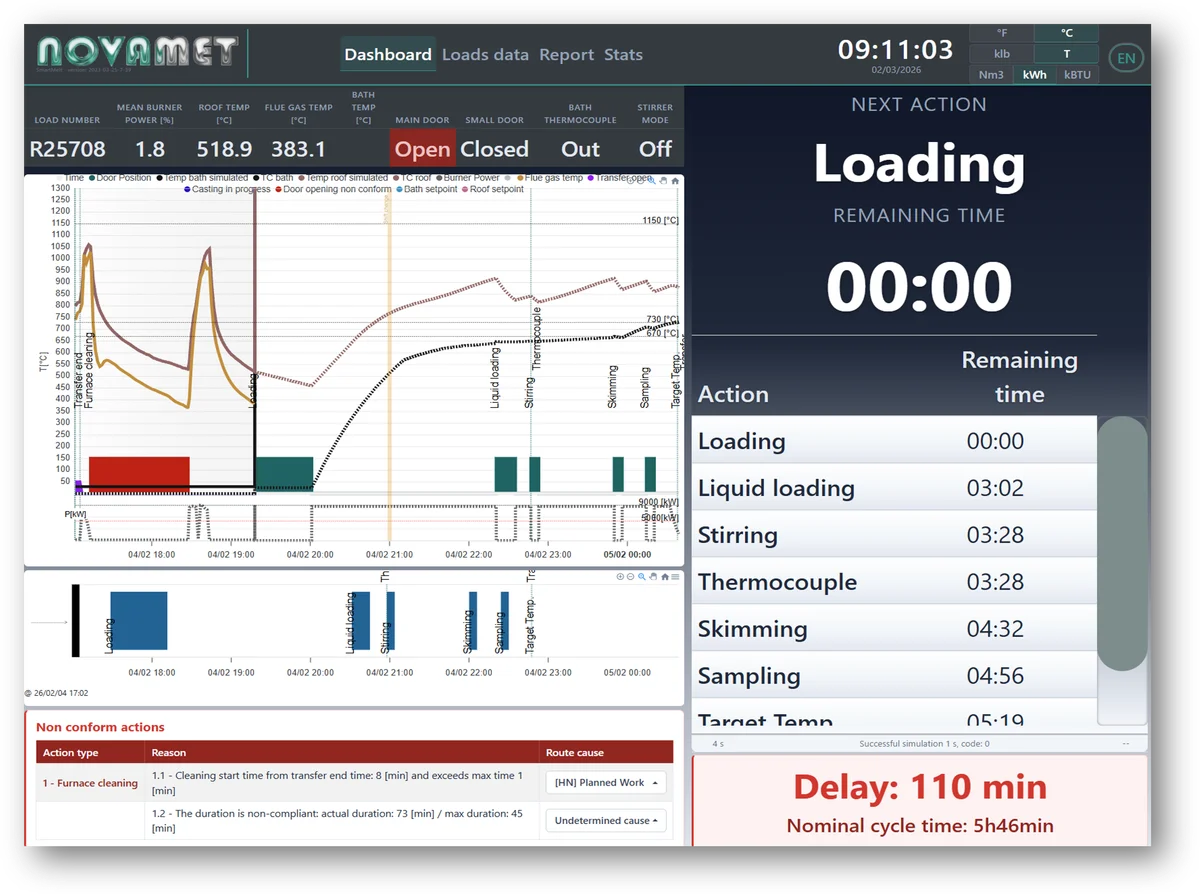The image size is (1200, 895).
Task: Select the zoom-in icon on main chart toolbar
Action: (x=630, y=181)
